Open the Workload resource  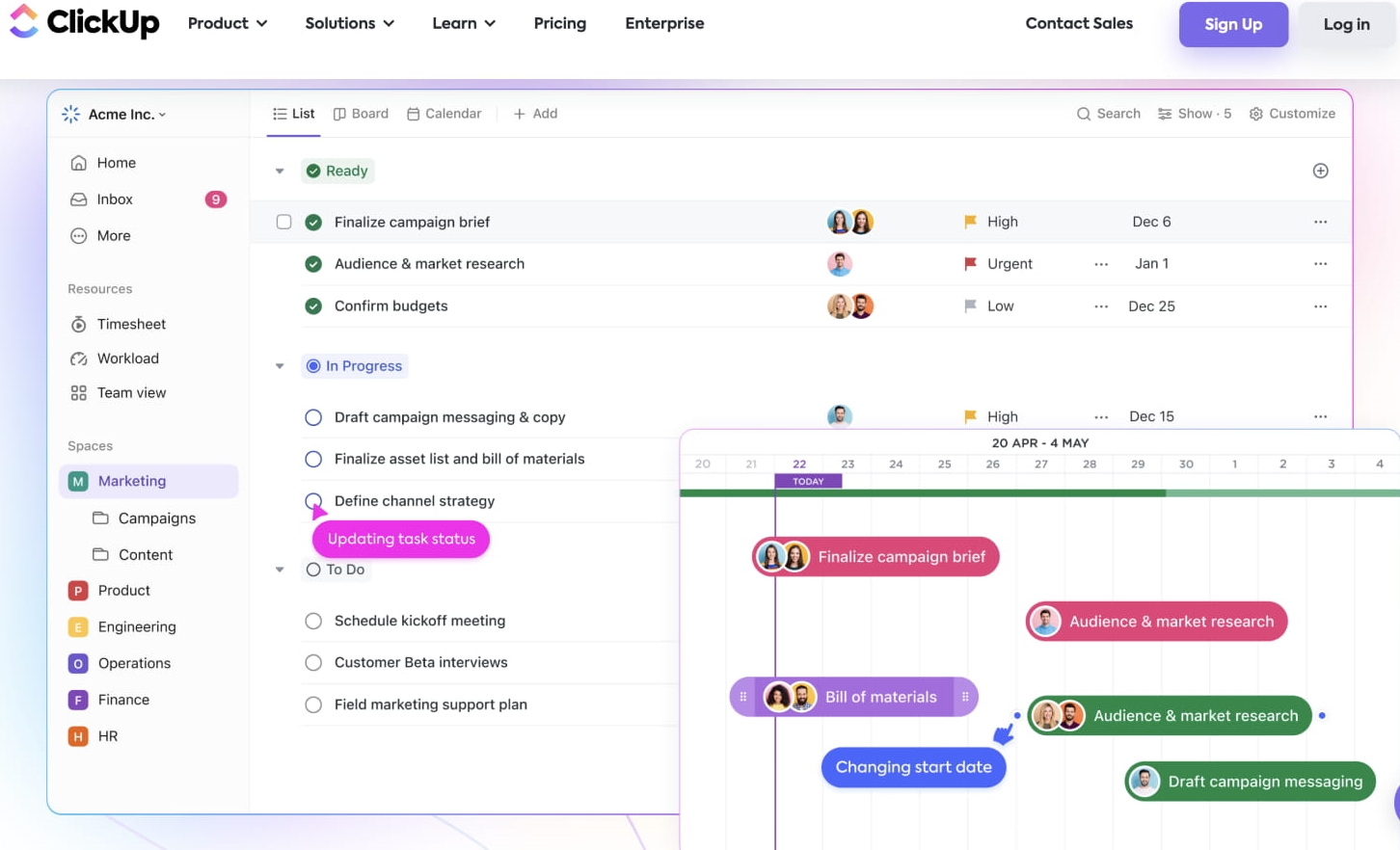(115, 359)
